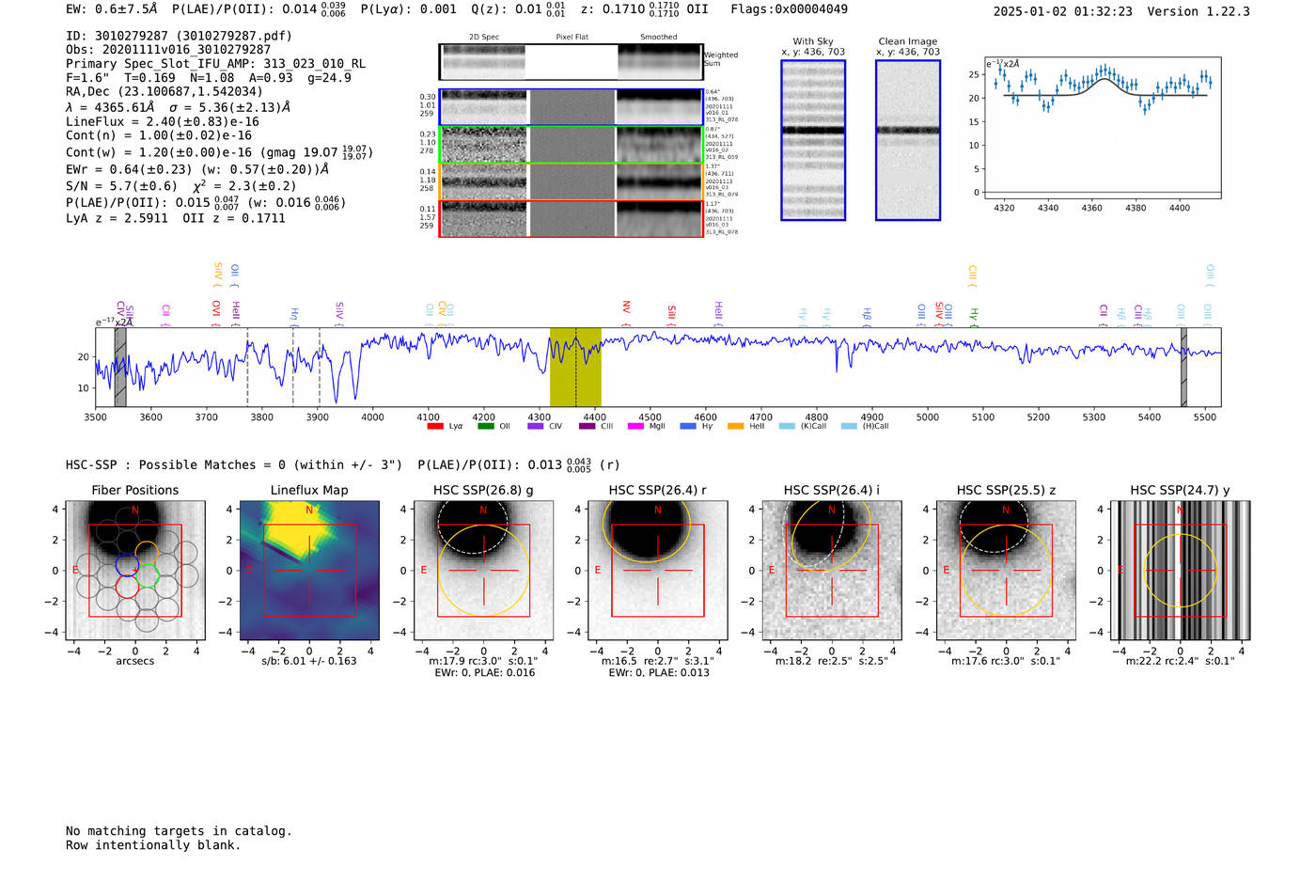Image resolution: width=1316 pixels, height=896 pixels.
Task: Select the red-bordered 2D fiber spectrum row
Action: click(571, 218)
